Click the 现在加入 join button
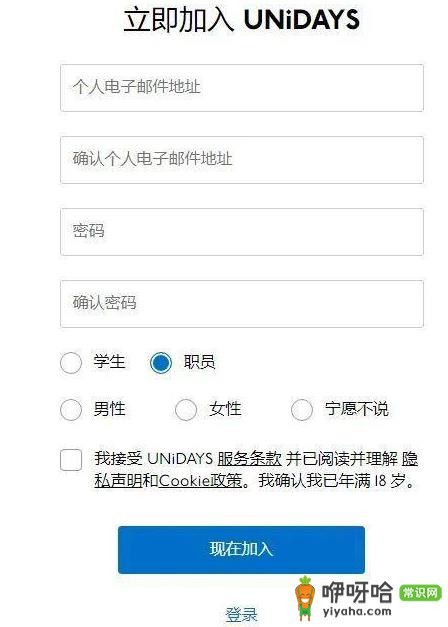This screenshot has width=448, height=627. [x=241, y=550]
